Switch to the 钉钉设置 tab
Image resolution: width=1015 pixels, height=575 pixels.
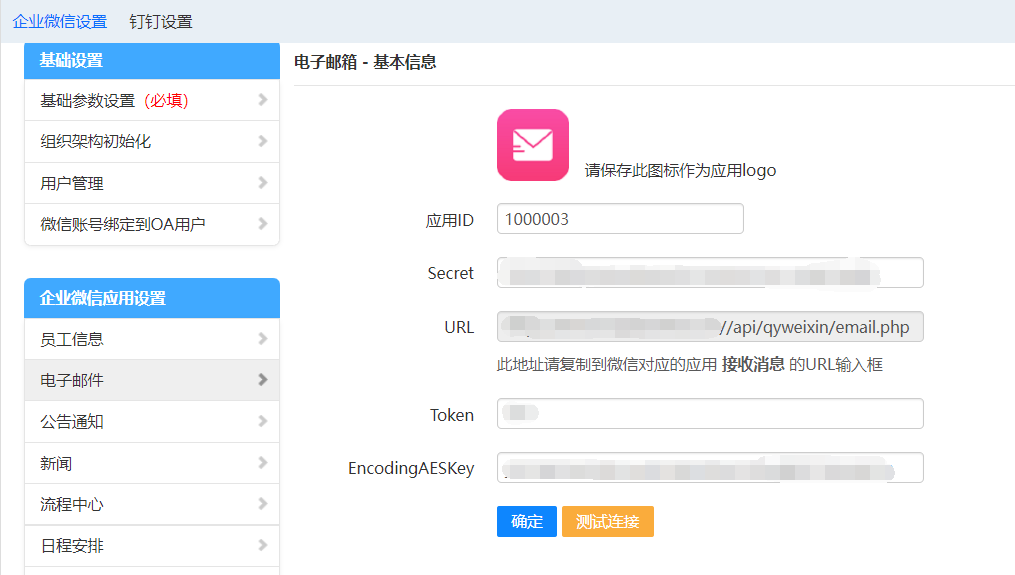coord(161,21)
